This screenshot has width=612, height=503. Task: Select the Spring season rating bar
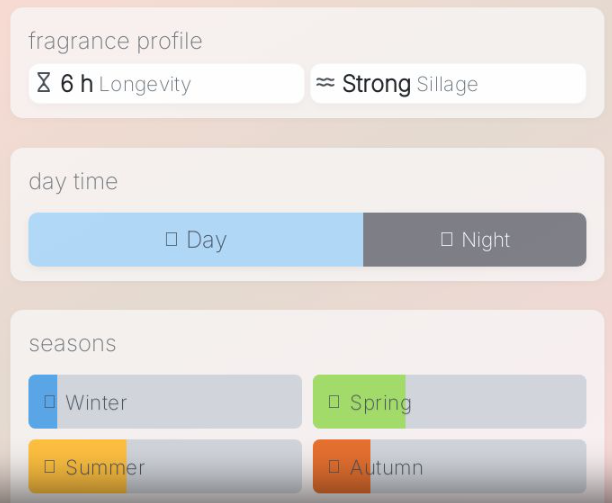tap(449, 402)
